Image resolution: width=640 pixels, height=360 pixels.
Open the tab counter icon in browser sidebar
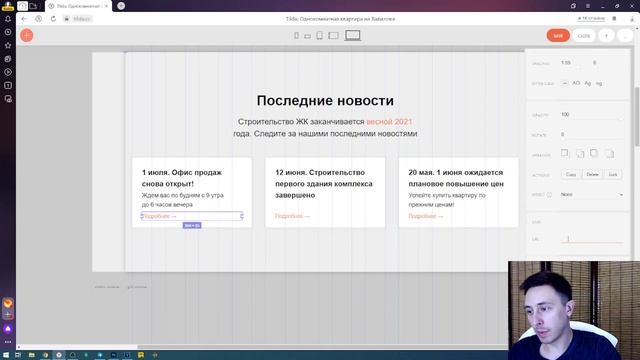coord(8,85)
